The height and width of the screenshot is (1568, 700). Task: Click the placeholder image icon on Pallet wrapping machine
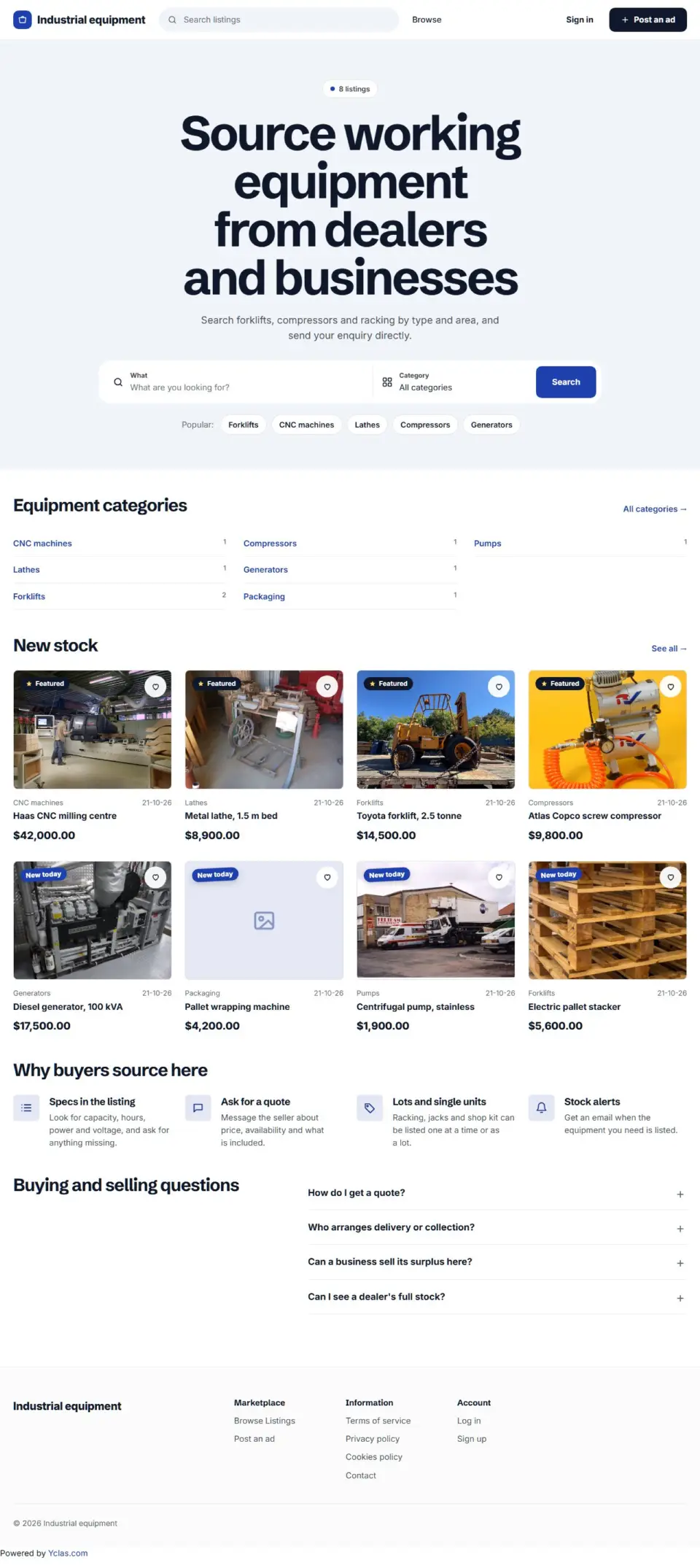click(x=264, y=920)
